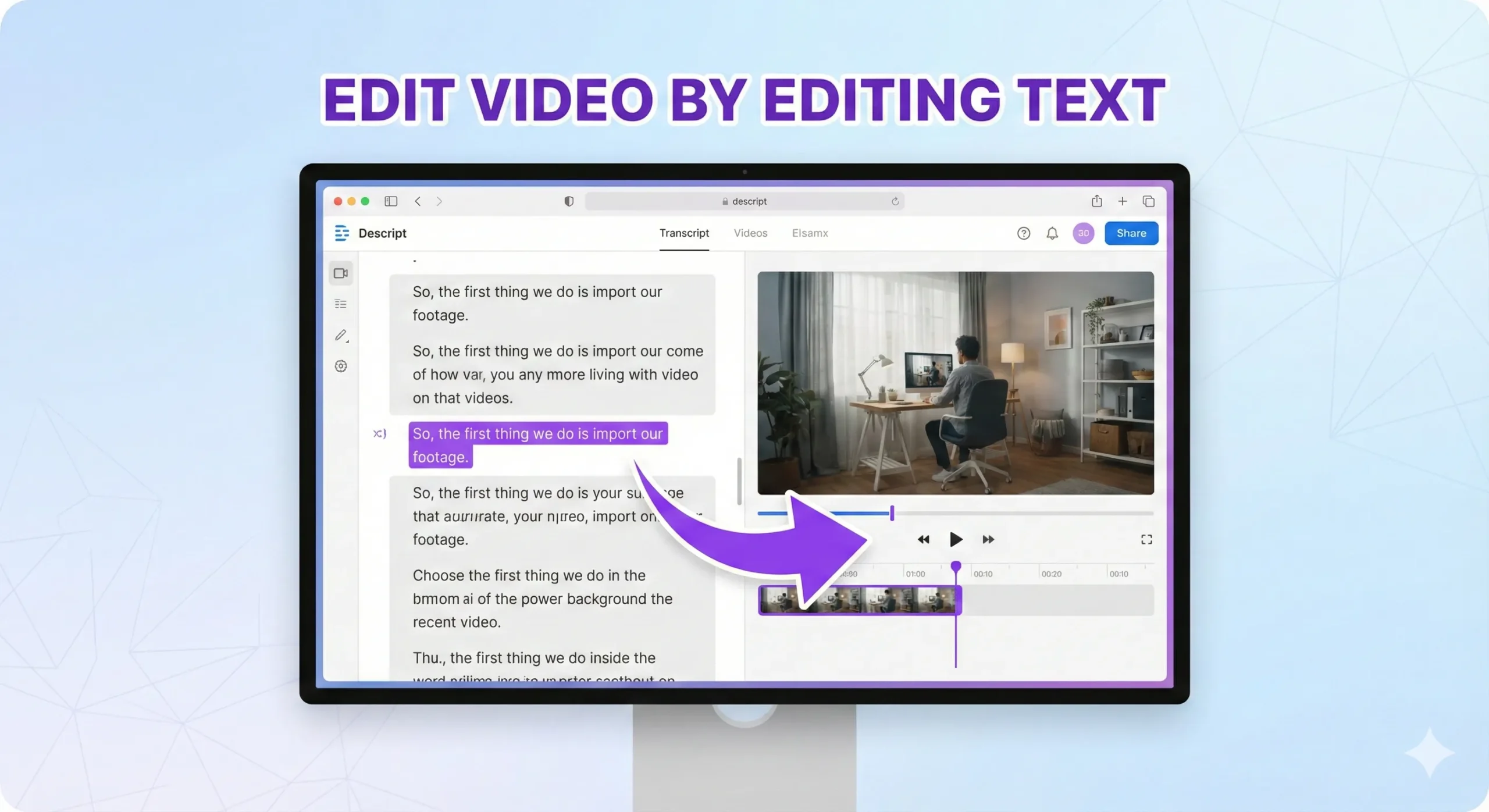Click the rewind button

923,540
